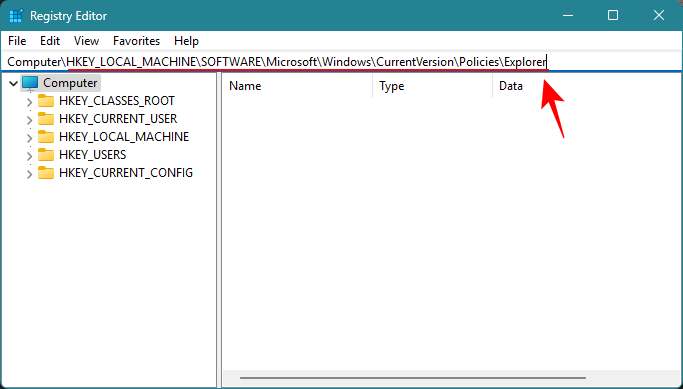The height and width of the screenshot is (389, 683).
Task: Click the HKEY_LOCAL_MACHINE folder icon
Action: pos(46,137)
